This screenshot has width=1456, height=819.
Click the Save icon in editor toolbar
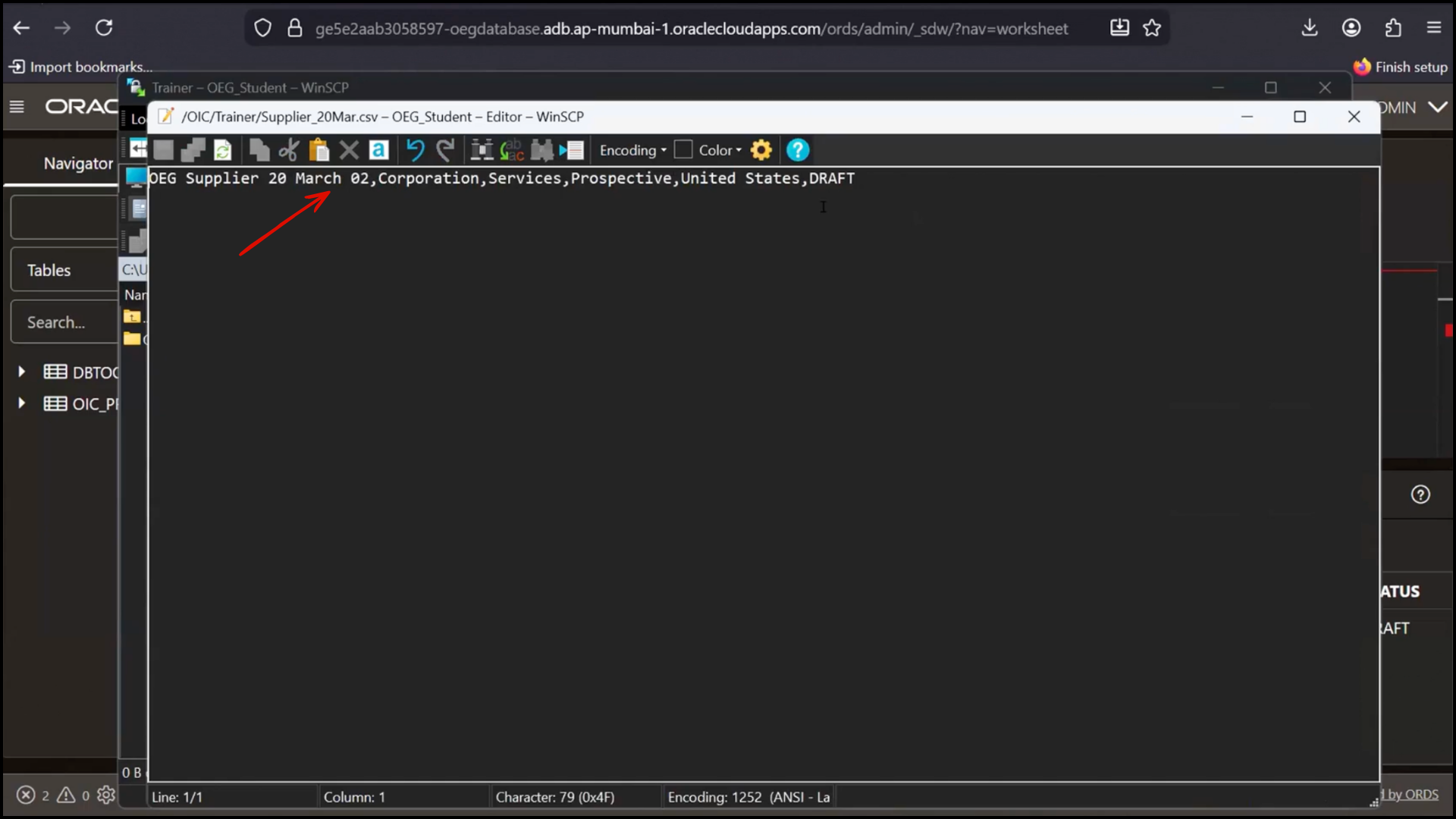click(164, 150)
